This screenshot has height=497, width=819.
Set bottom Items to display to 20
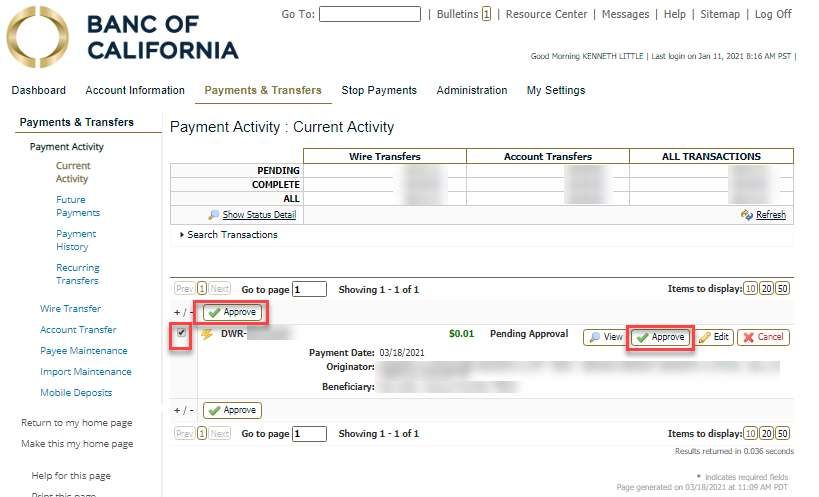point(766,433)
